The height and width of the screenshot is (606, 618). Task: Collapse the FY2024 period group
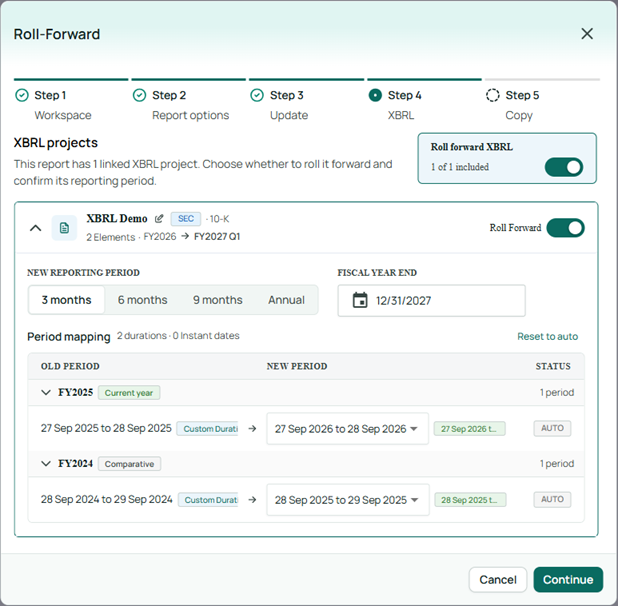[x=46, y=463]
